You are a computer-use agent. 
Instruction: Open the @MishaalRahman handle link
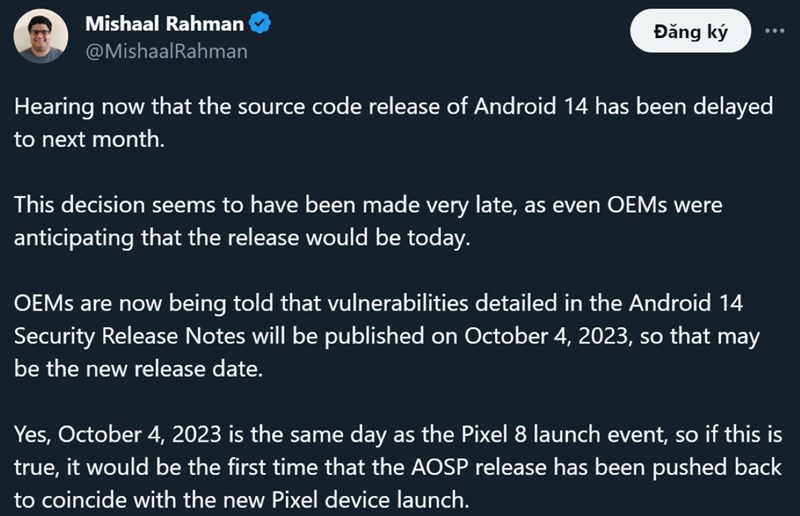[x=166, y=51]
